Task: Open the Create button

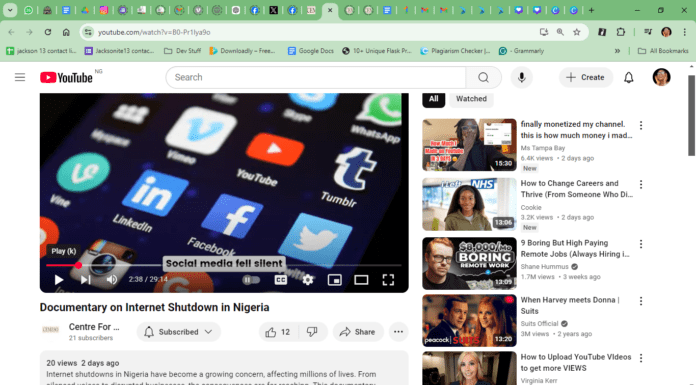Action: pos(585,77)
